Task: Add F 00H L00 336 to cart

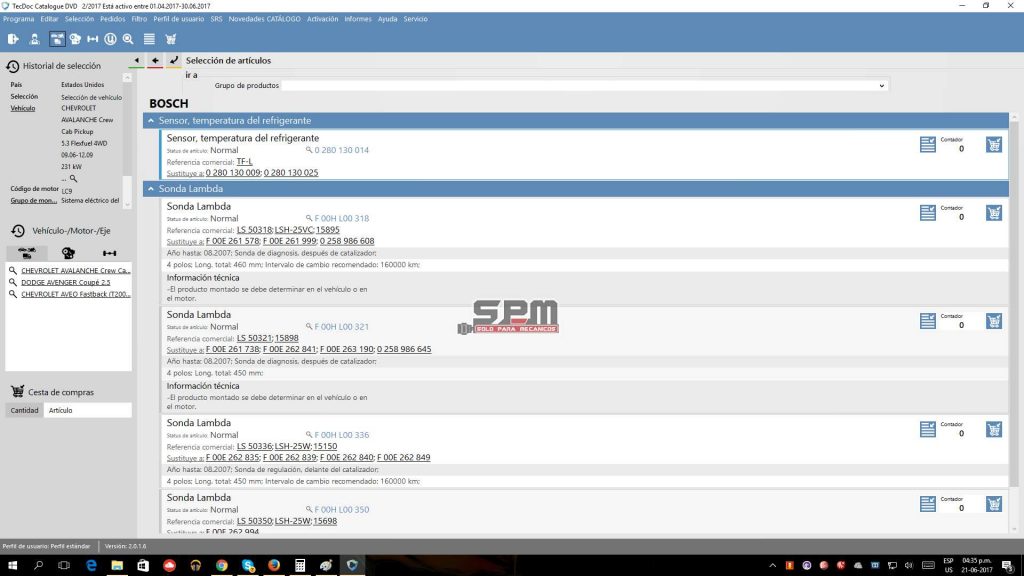Action: [993, 429]
